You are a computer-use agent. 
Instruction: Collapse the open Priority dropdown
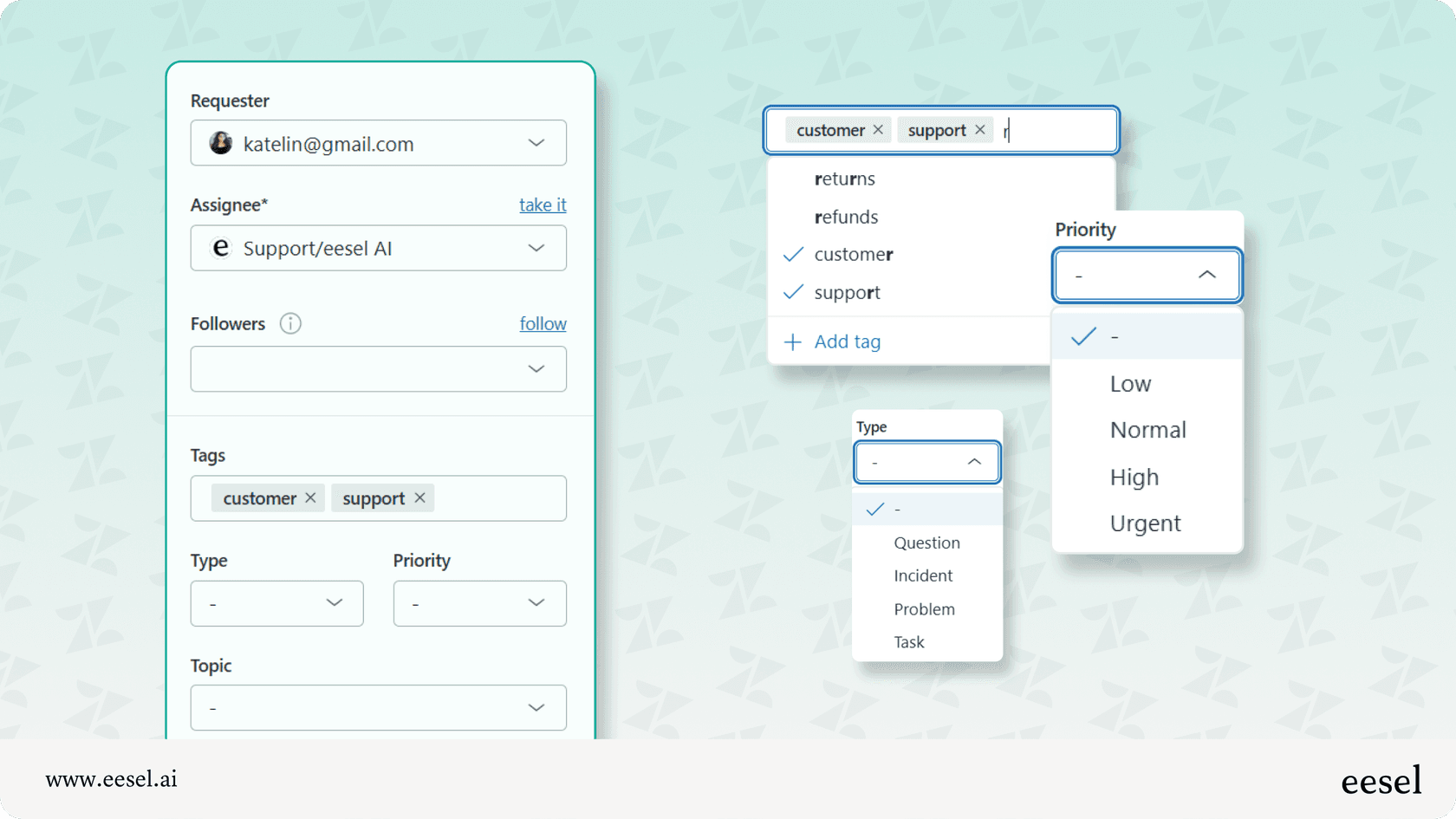click(1207, 275)
